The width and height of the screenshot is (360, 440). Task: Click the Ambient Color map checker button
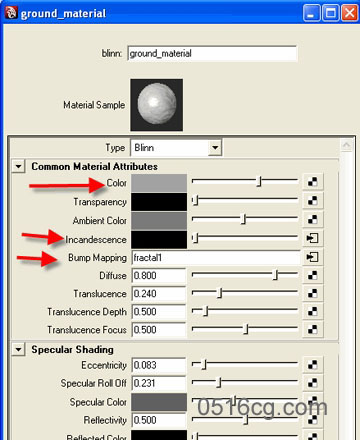312,219
